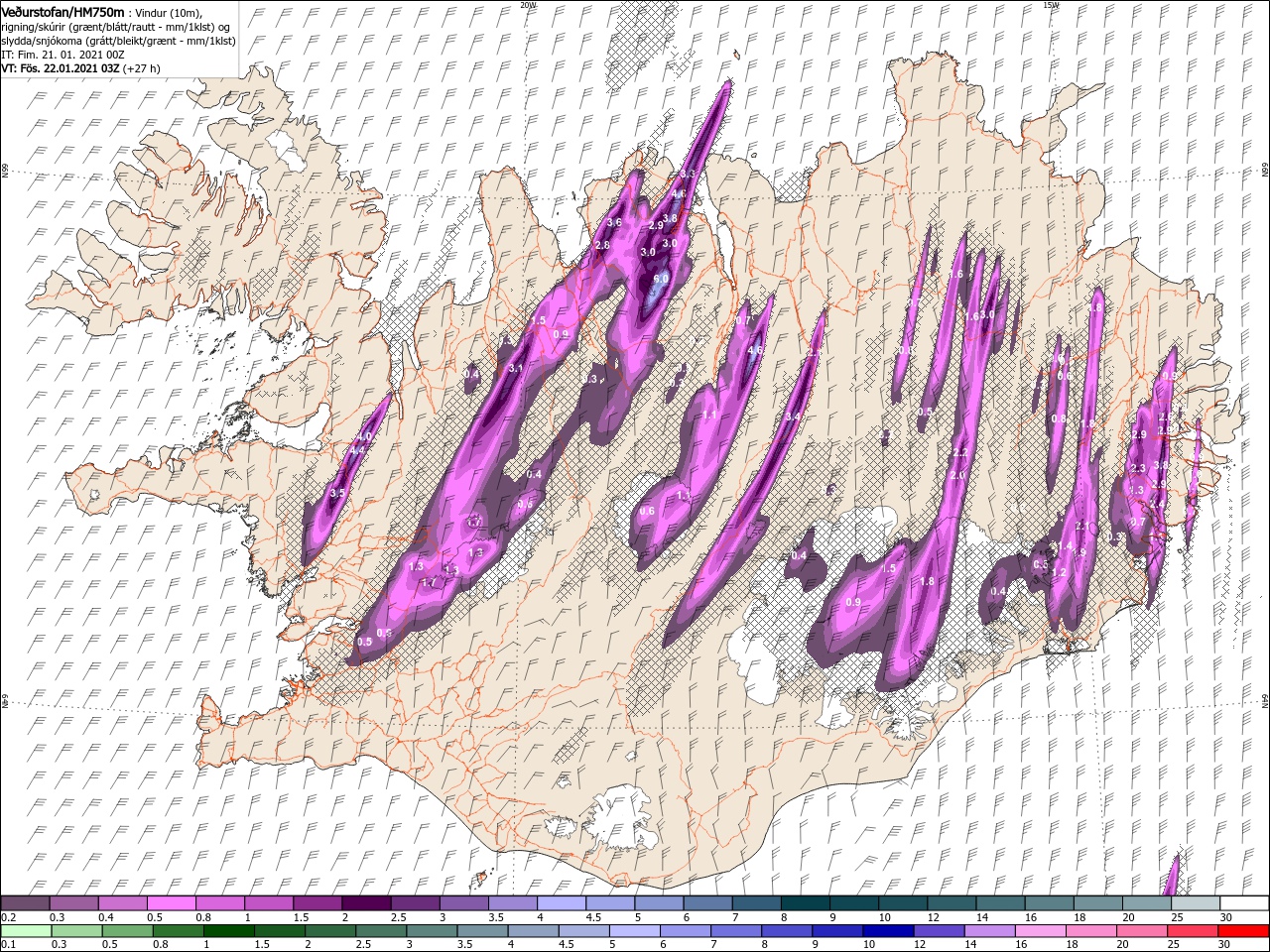Click the 'VT: Fös. 22.01.2021 03Z (+27 h)' line
This screenshot has height=952, width=1270.
pyautogui.click(x=81, y=68)
